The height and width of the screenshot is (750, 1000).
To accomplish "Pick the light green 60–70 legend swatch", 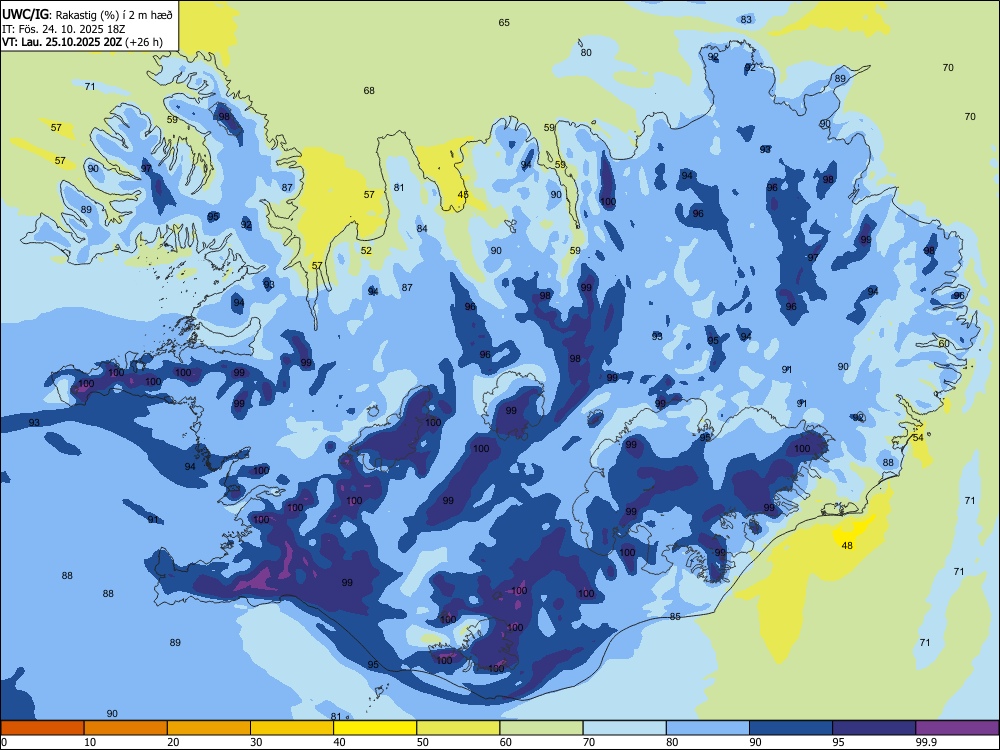I will pyautogui.click(x=541, y=728).
